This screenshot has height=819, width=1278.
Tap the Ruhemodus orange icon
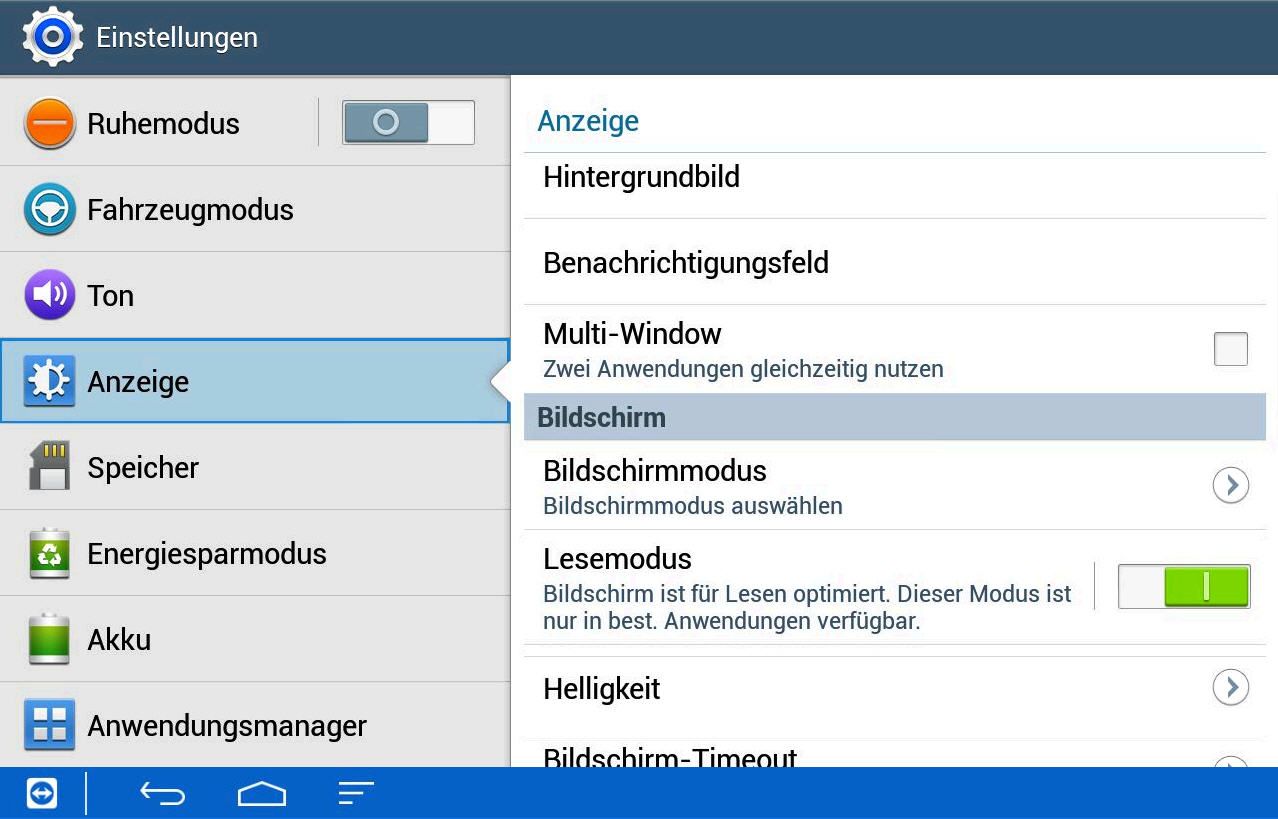pyautogui.click(x=49, y=124)
